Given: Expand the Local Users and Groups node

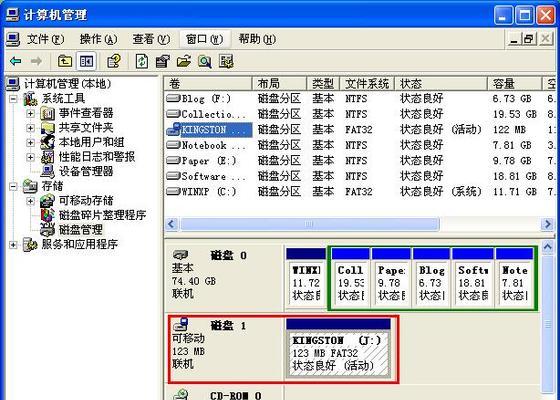Looking at the screenshot, I should pos(30,142).
